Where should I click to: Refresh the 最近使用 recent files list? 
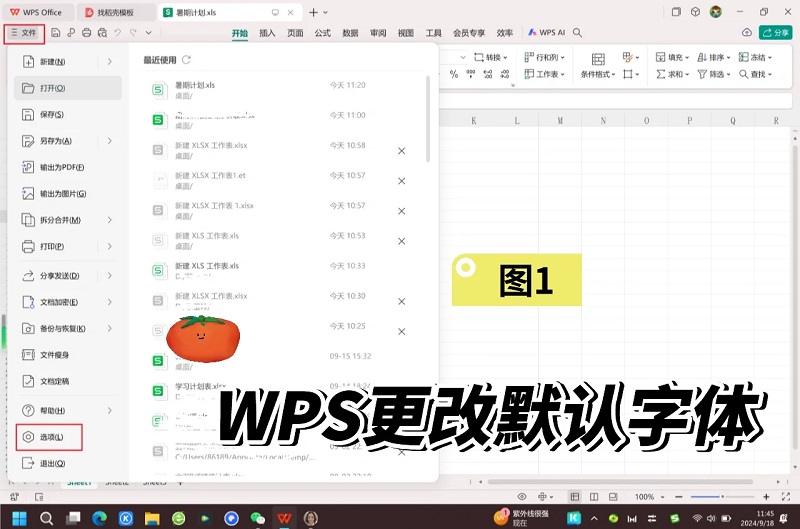186,60
